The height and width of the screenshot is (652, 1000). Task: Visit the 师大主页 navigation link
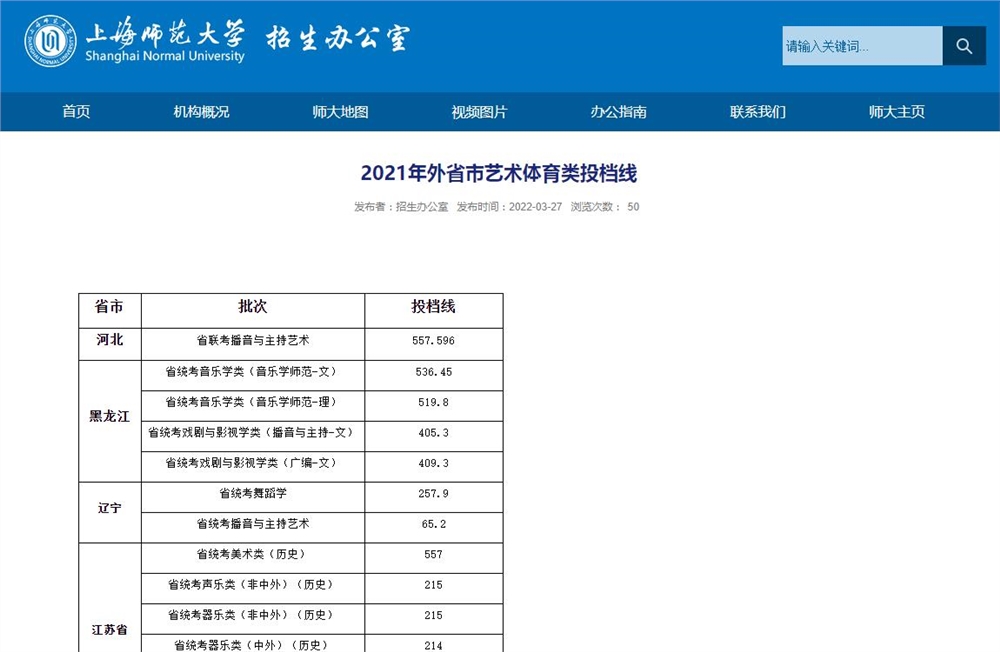tap(897, 112)
